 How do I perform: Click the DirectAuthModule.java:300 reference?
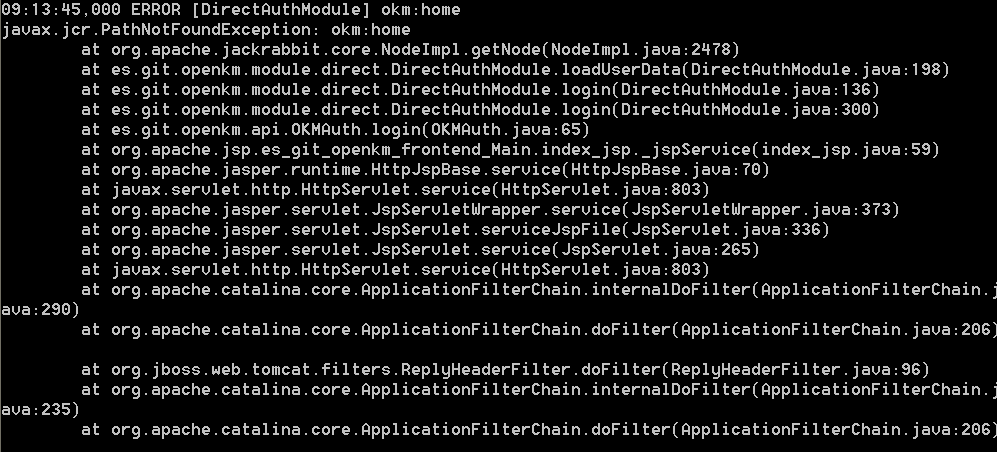[746, 109]
